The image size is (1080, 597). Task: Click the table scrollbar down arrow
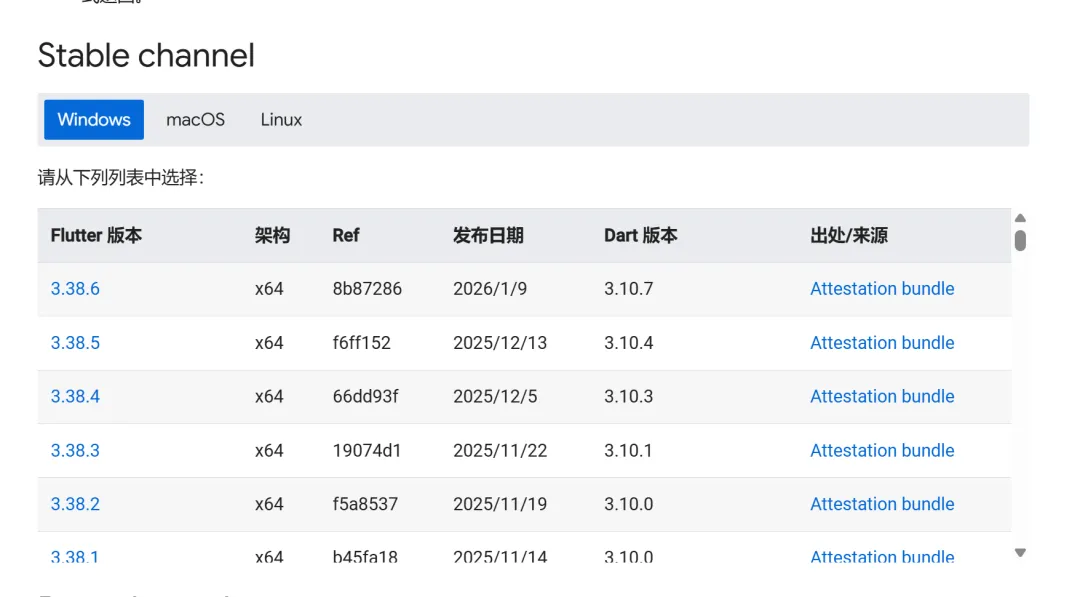click(1020, 552)
